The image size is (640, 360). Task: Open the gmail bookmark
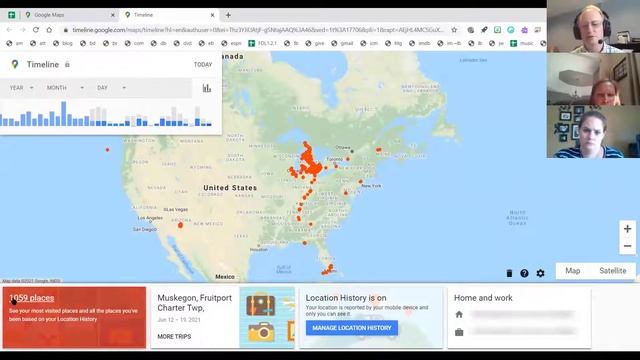pos(342,43)
